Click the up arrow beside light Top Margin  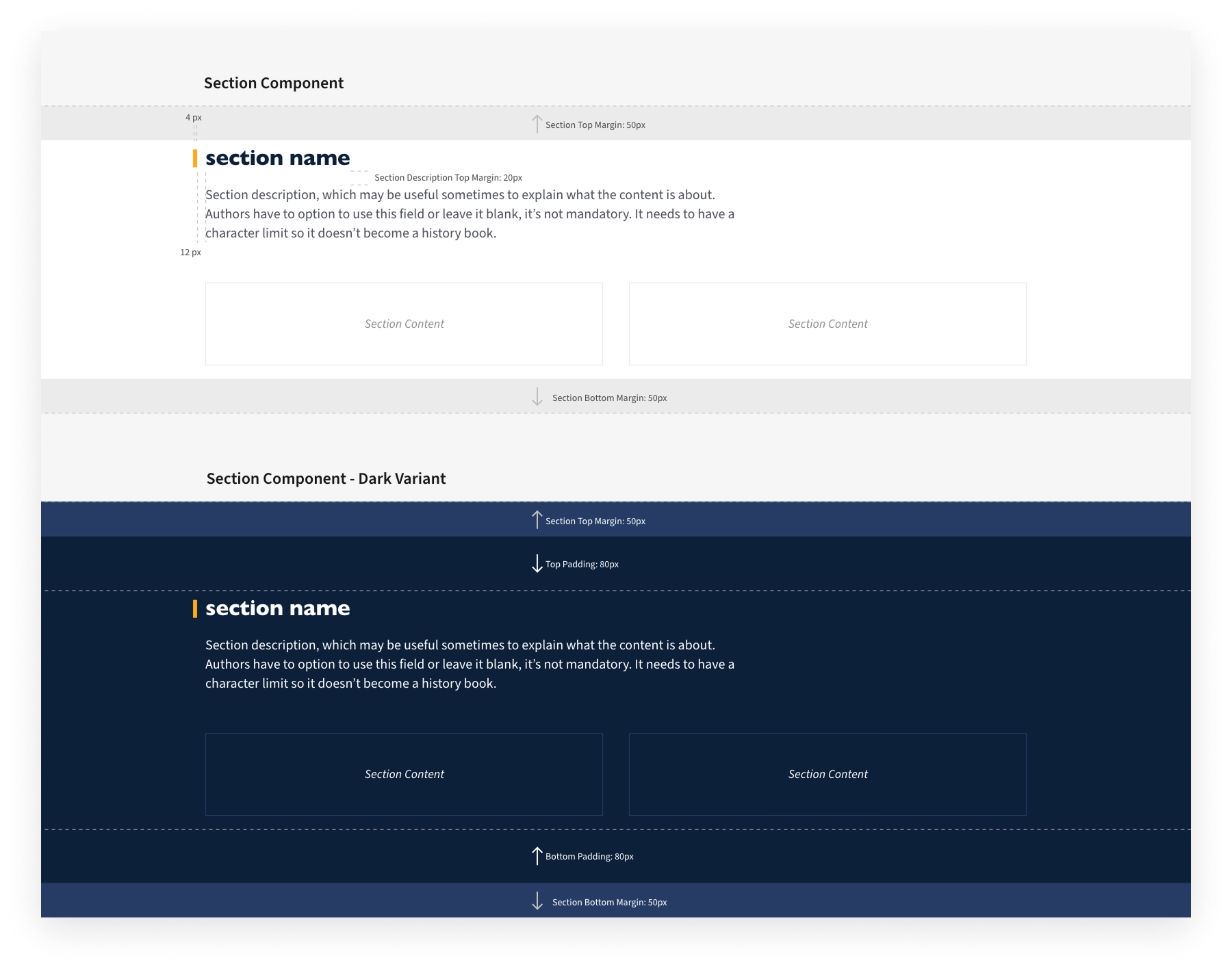537,124
